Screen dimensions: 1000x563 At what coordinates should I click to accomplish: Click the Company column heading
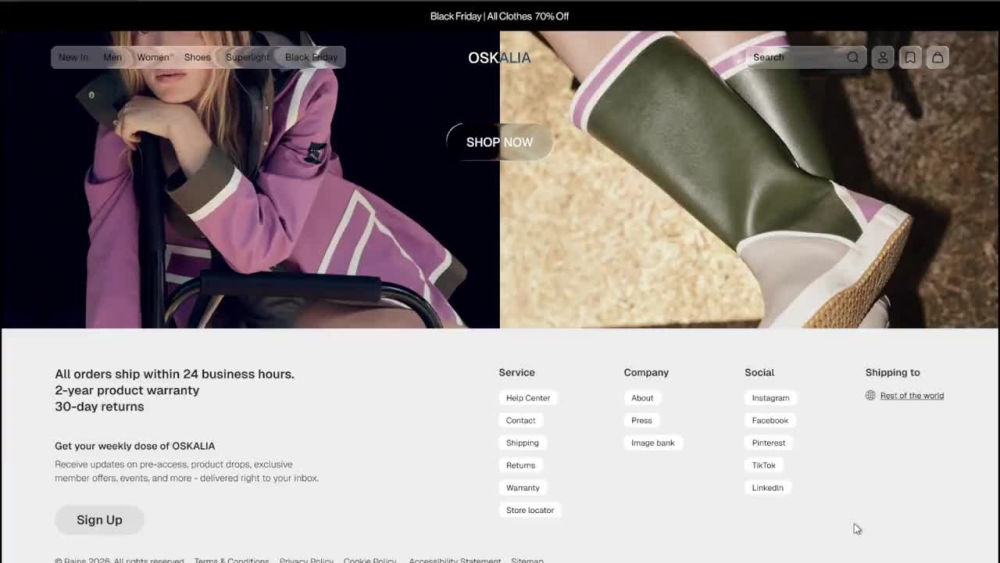(646, 372)
